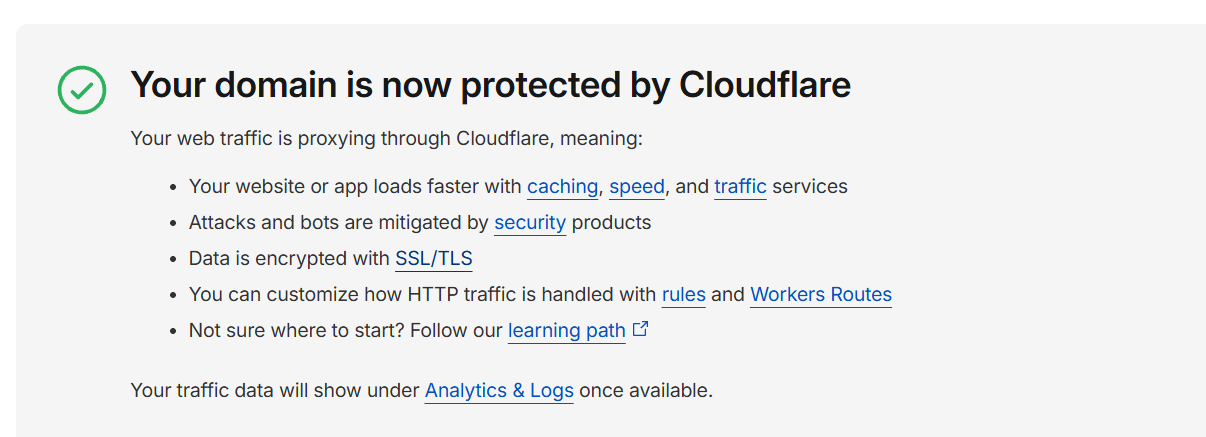
Task: Open the caching link
Action: click(x=563, y=186)
